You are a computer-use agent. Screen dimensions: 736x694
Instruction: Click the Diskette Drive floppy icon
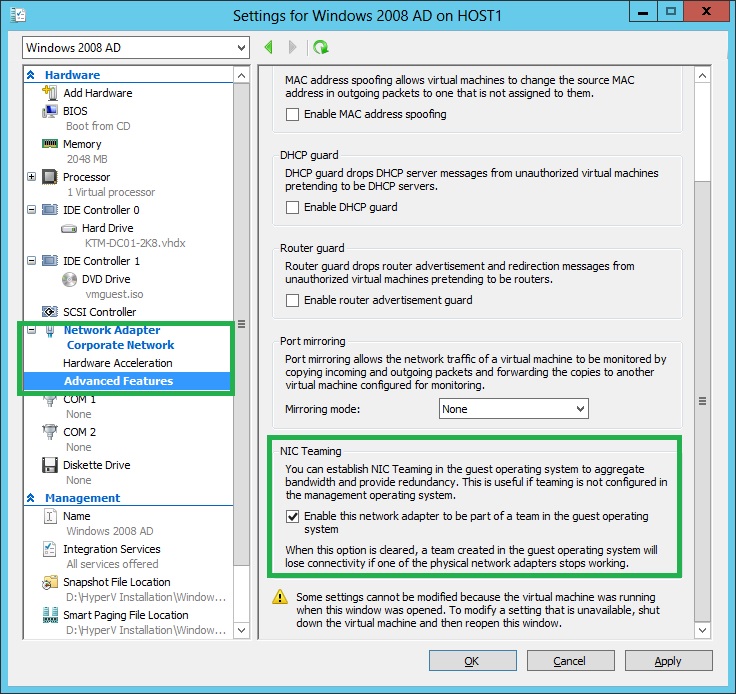pos(50,465)
